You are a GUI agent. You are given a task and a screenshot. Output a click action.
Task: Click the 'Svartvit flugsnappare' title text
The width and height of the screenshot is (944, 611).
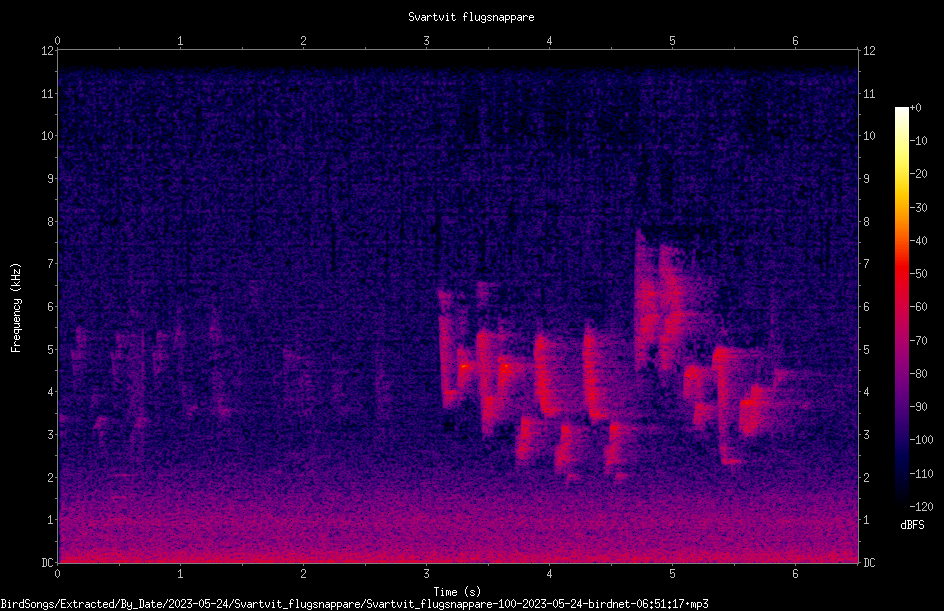[471, 17]
